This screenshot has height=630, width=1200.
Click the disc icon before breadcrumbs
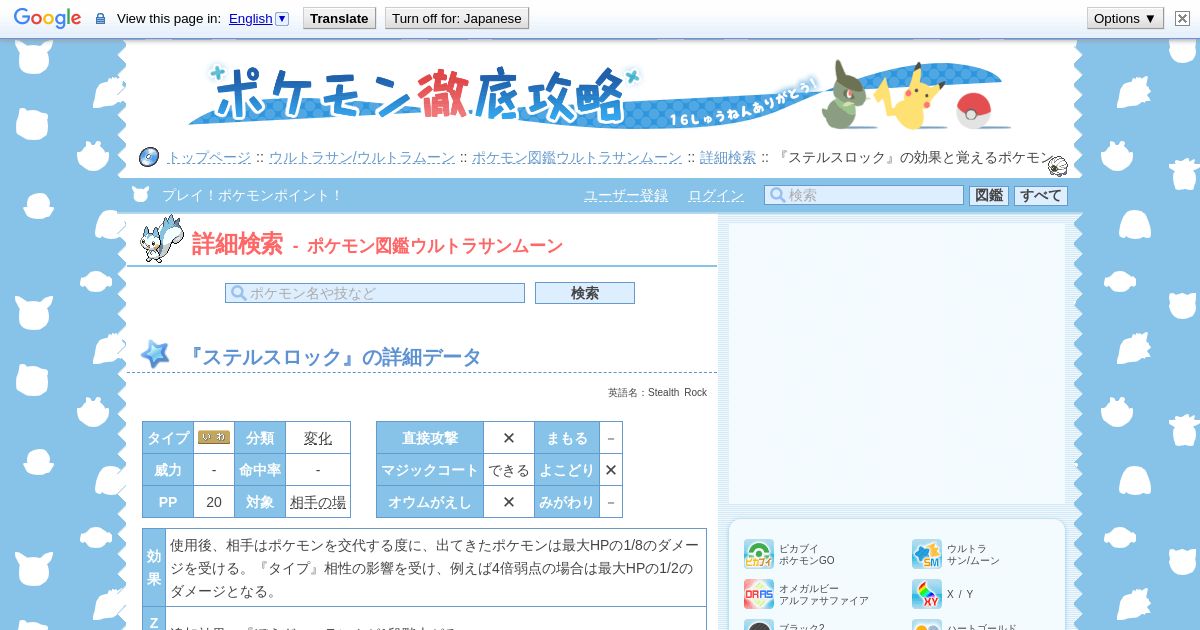148,157
